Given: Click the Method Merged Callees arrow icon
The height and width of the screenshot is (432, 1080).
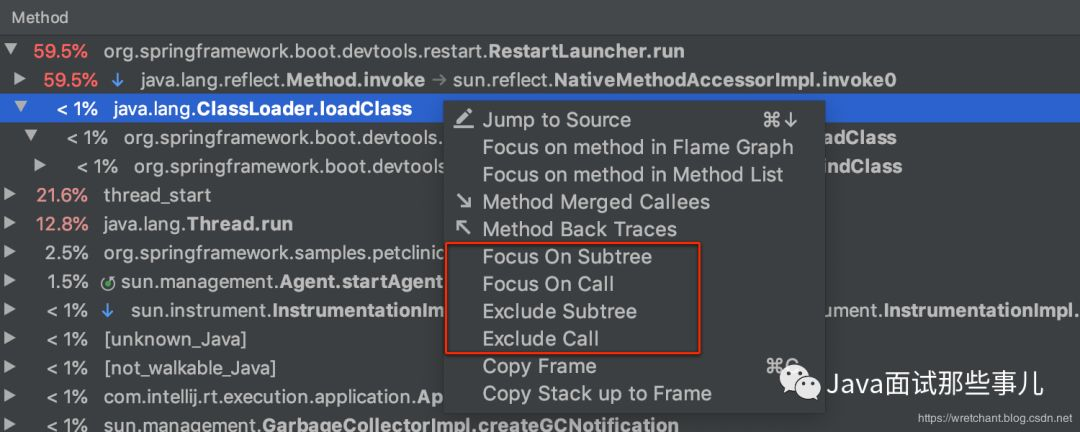Looking at the screenshot, I should [x=464, y=201].
